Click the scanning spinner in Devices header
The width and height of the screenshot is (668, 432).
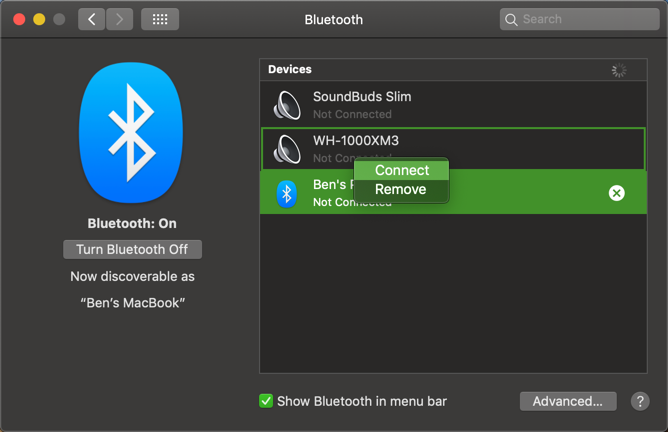(x=619, y=70)
